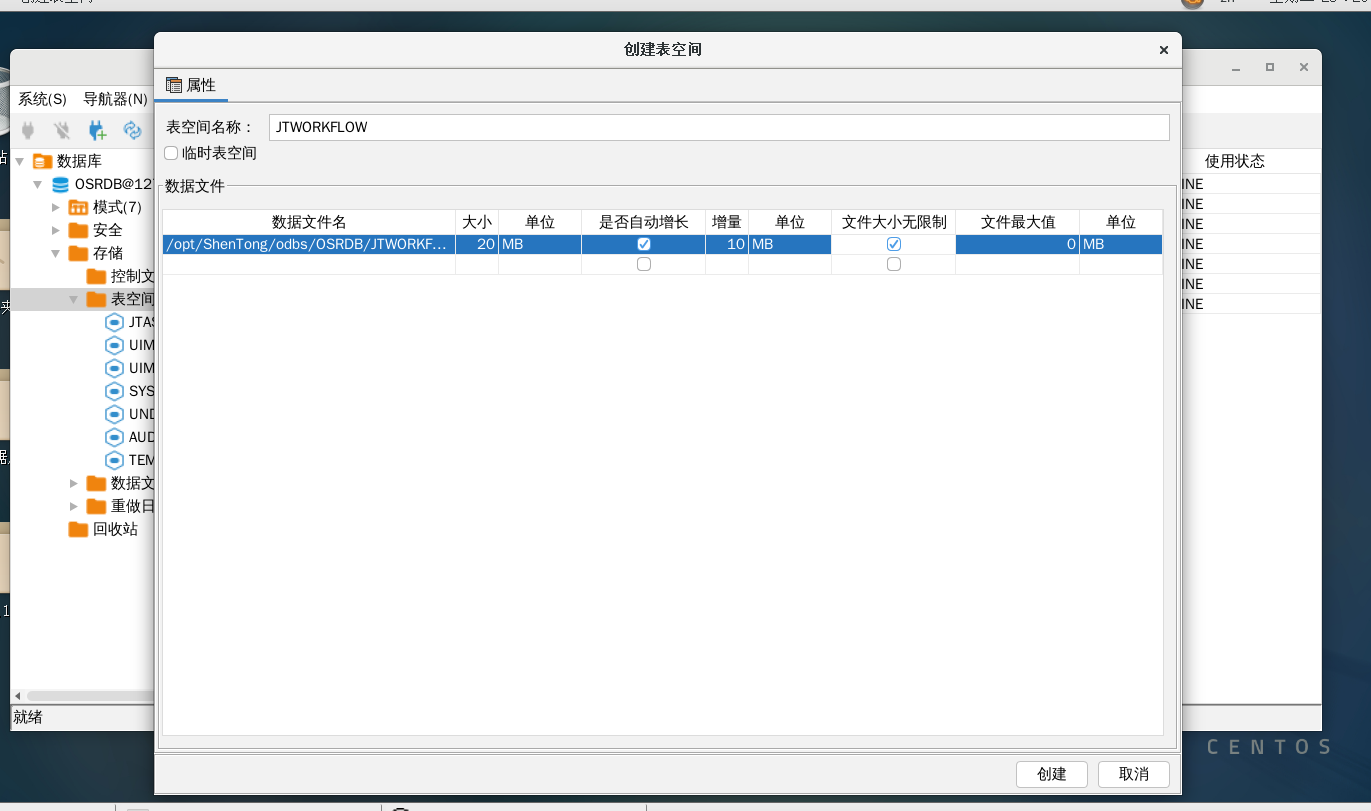Click the 文件最大值 cell showing 0

1017,244
